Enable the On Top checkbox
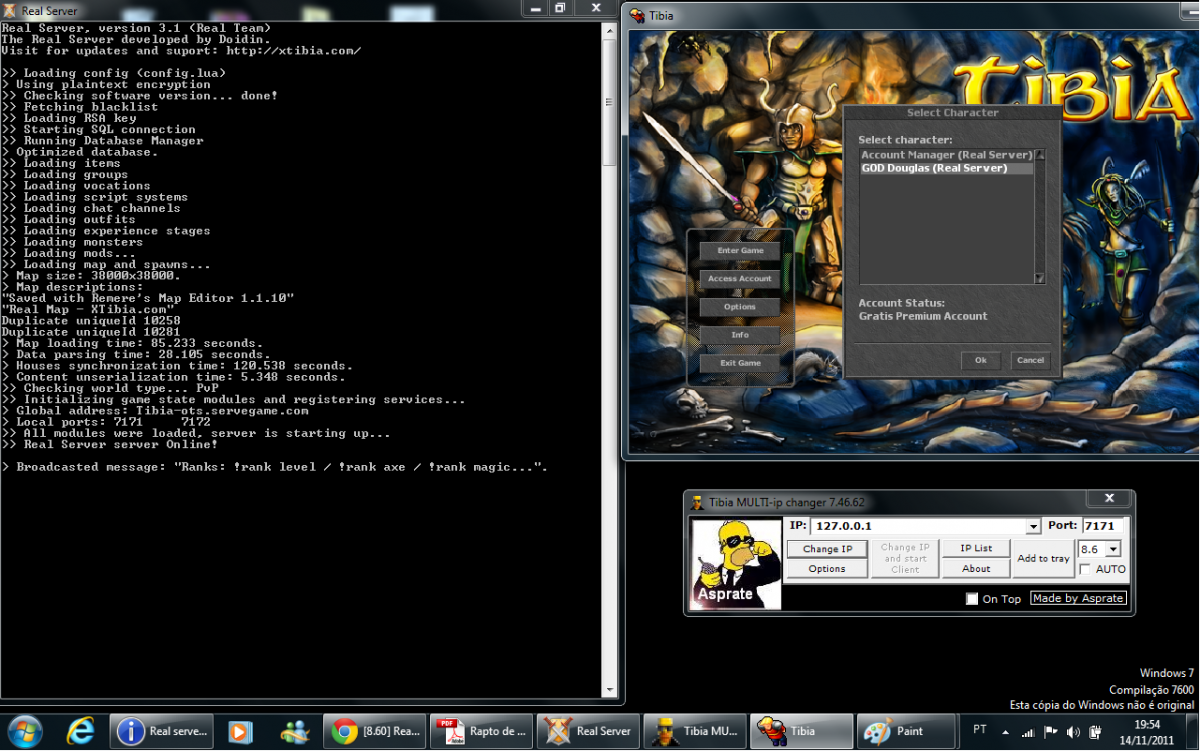The width and height of the screenshot is (1200, 751). click(972, 599)
